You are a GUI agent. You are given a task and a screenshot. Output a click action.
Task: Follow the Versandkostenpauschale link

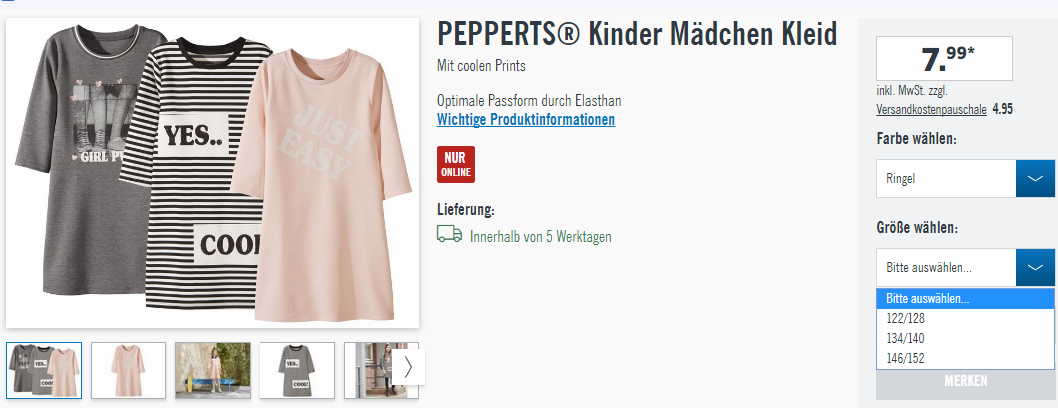tap(931, 109)
